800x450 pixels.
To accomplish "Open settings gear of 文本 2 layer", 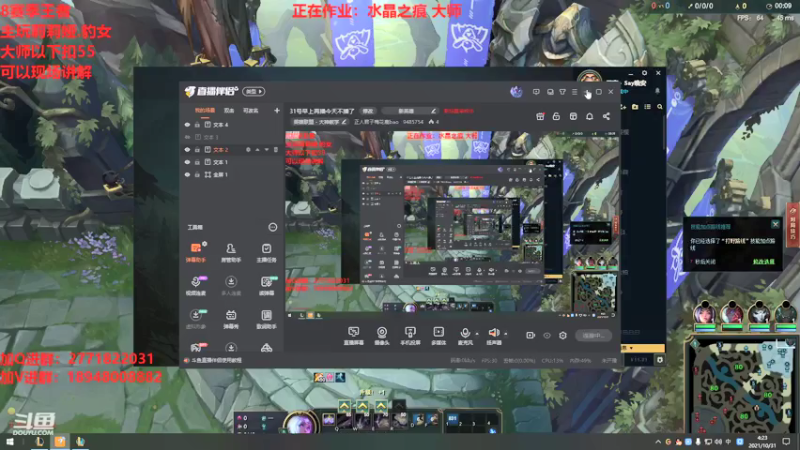I will (x=248, y=150).
